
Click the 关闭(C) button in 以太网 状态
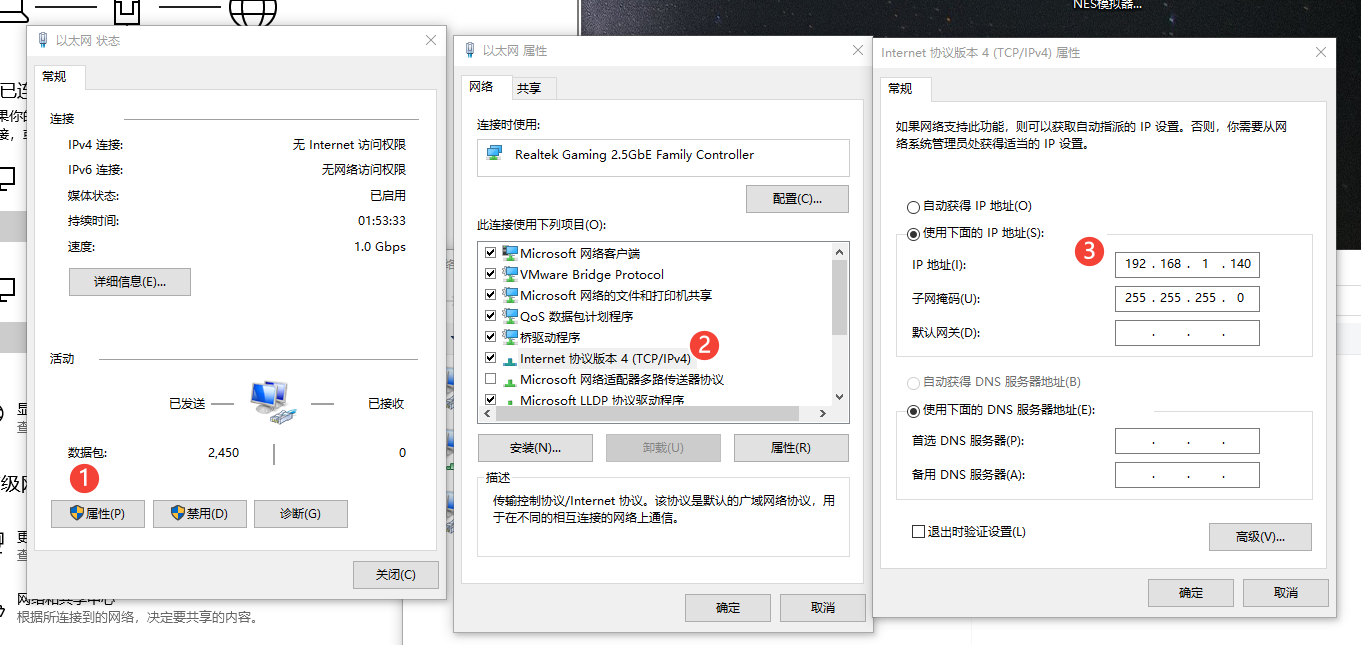click(395, 575)
